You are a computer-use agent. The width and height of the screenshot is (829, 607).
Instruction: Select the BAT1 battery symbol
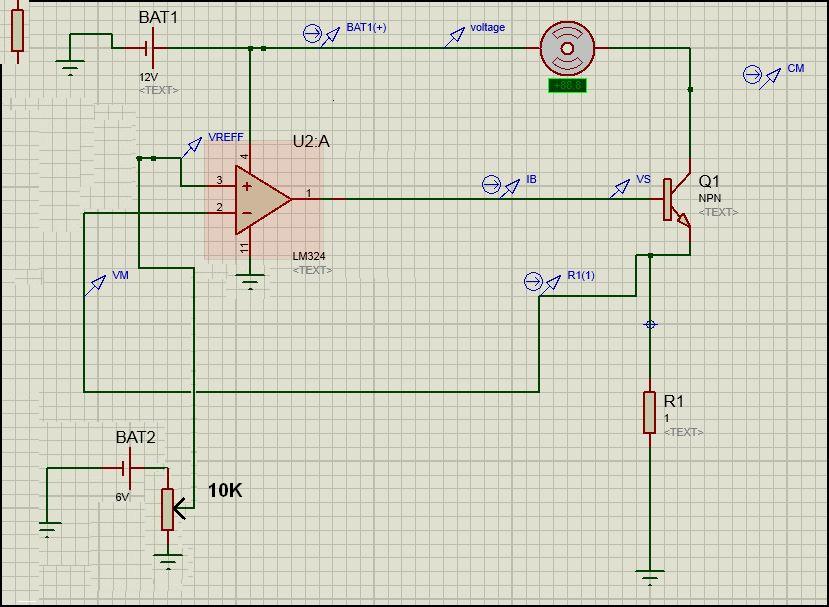[149, 48]
